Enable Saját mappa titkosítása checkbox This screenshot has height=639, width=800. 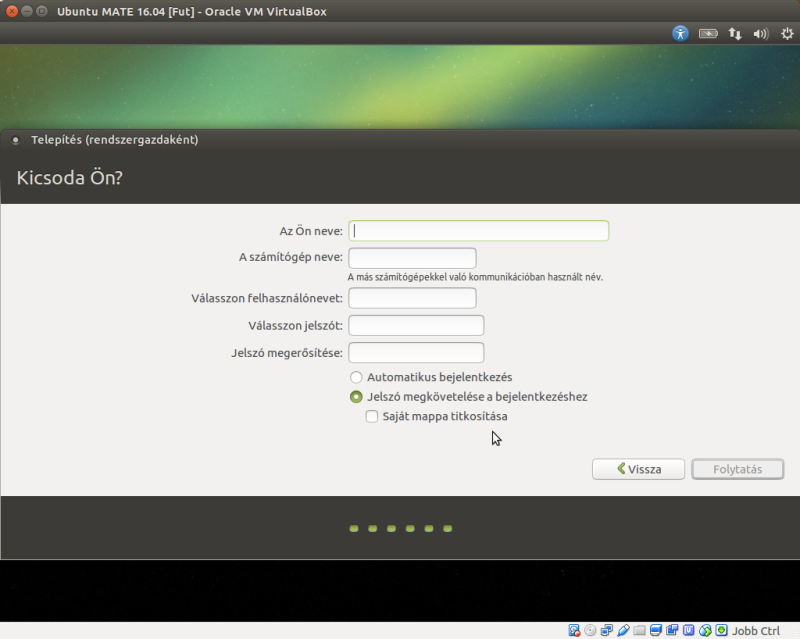[372, 416]
